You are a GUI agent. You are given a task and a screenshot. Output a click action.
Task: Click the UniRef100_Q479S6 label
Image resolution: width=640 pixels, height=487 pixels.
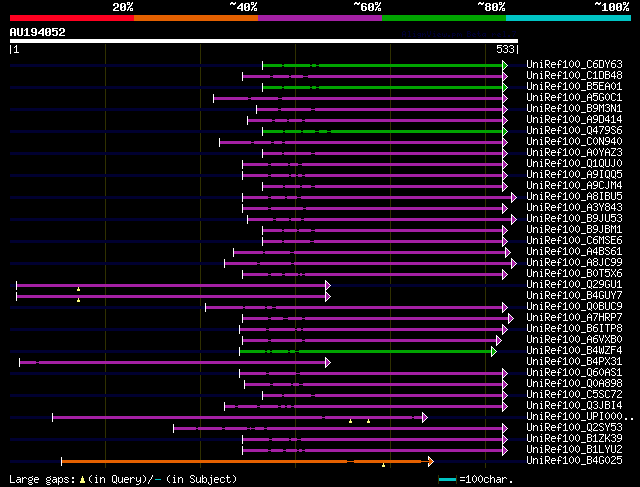click(574, 131)
